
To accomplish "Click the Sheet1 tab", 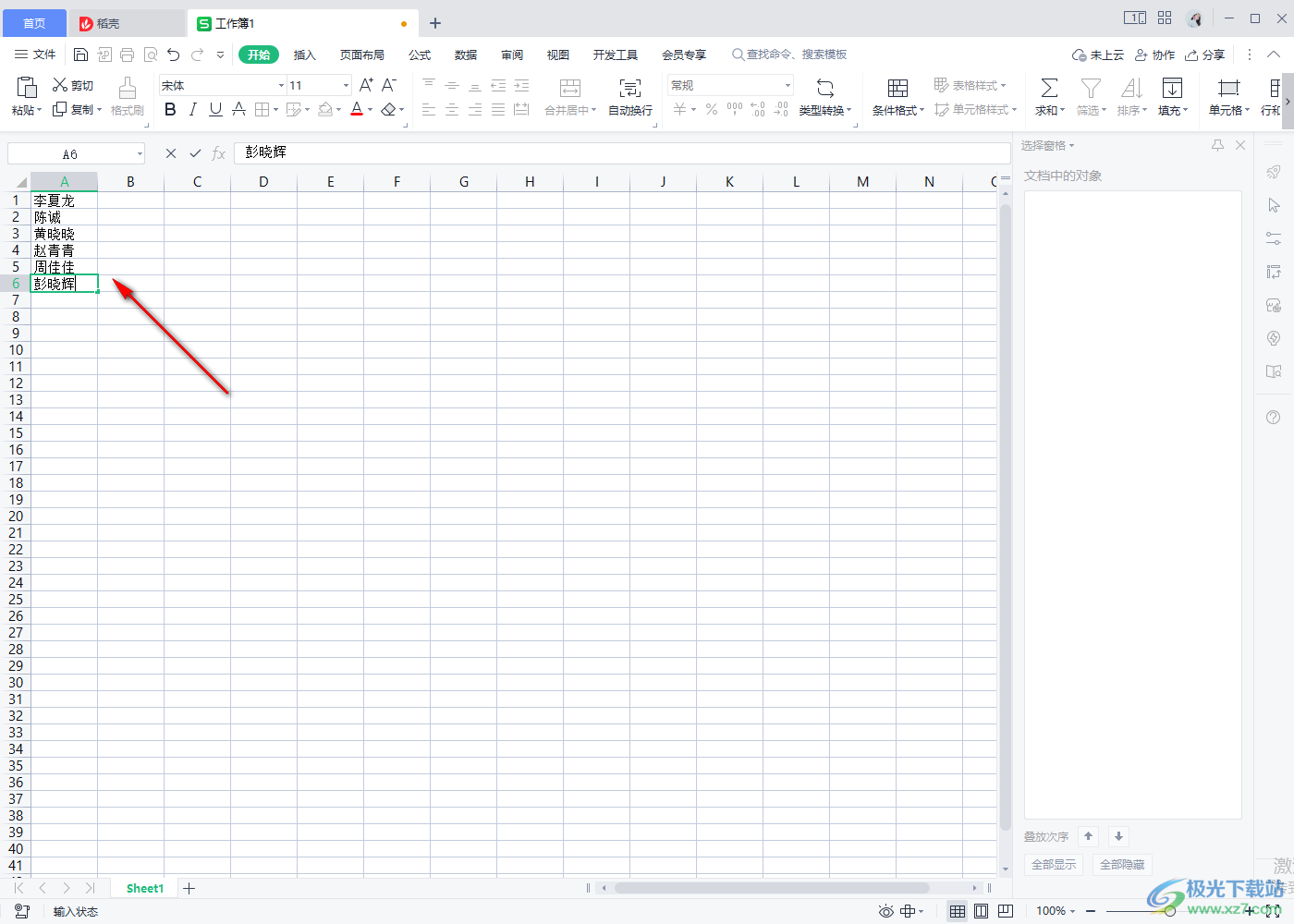I will point(145,888).
